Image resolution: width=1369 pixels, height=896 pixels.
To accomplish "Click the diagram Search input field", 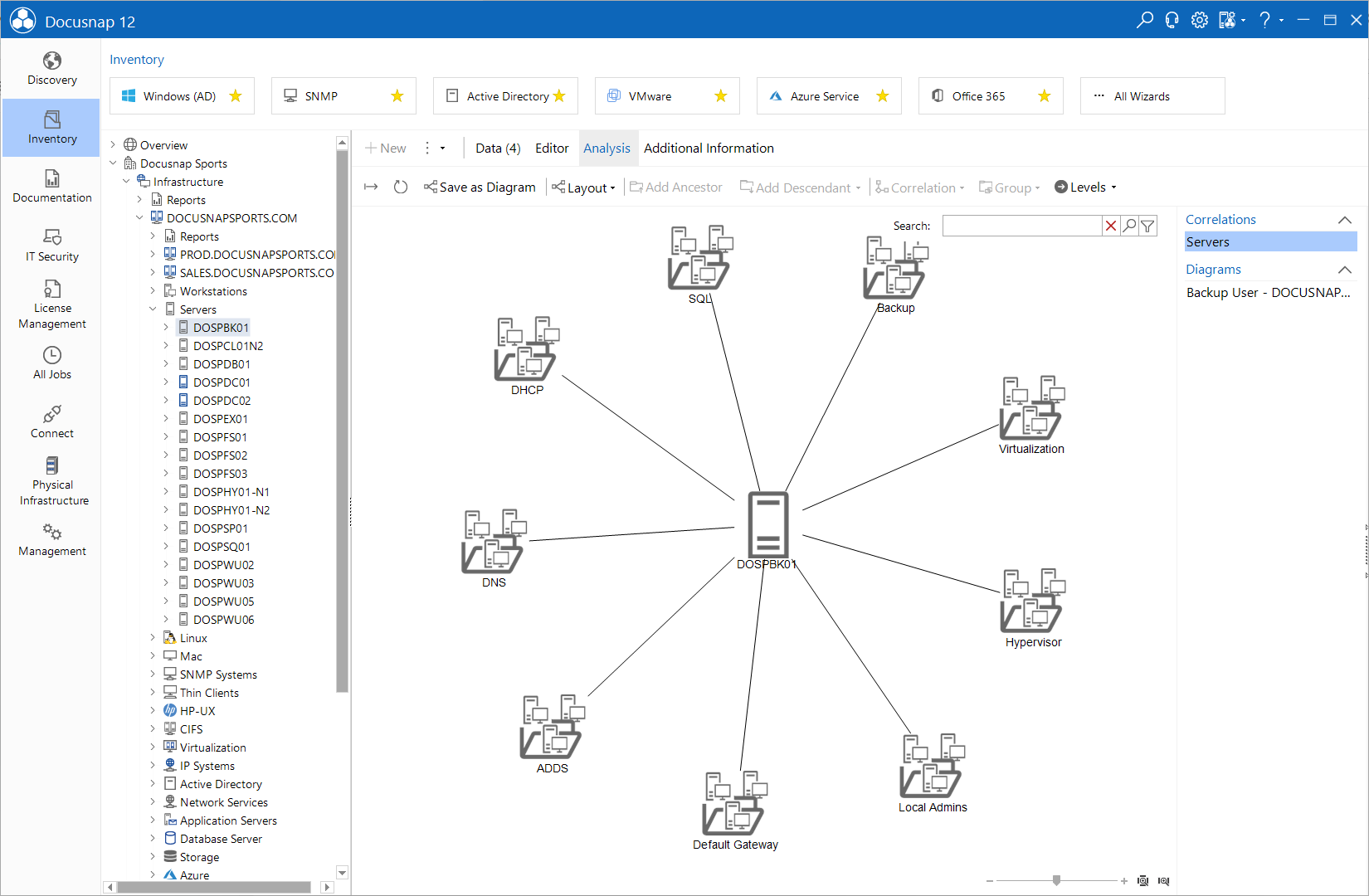I will coord(1021,226).
